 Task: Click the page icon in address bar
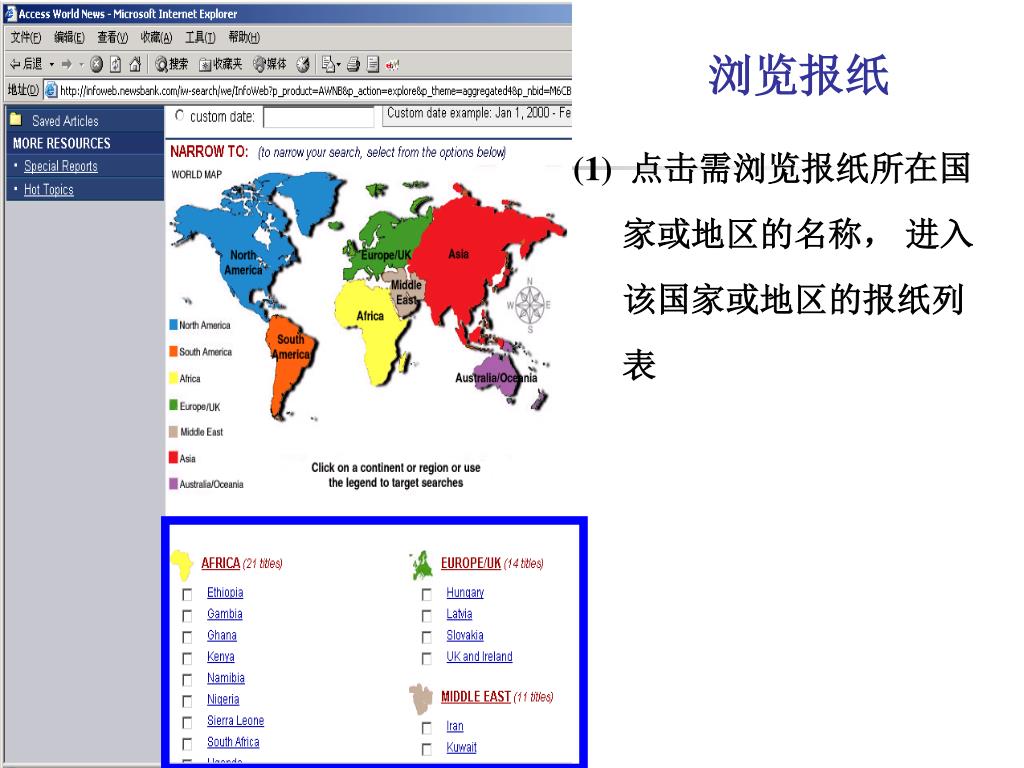point(51,90)
